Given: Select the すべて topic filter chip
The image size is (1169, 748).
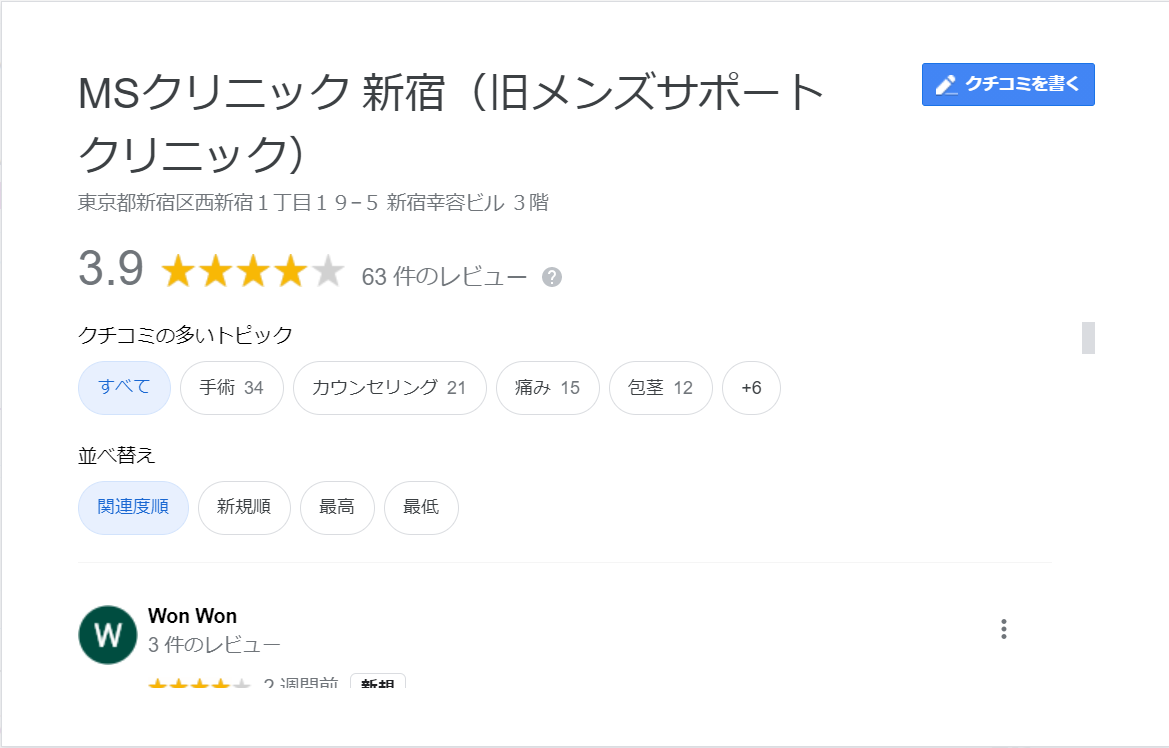Looking at the screenshot, I should click(x=125, y=388).
